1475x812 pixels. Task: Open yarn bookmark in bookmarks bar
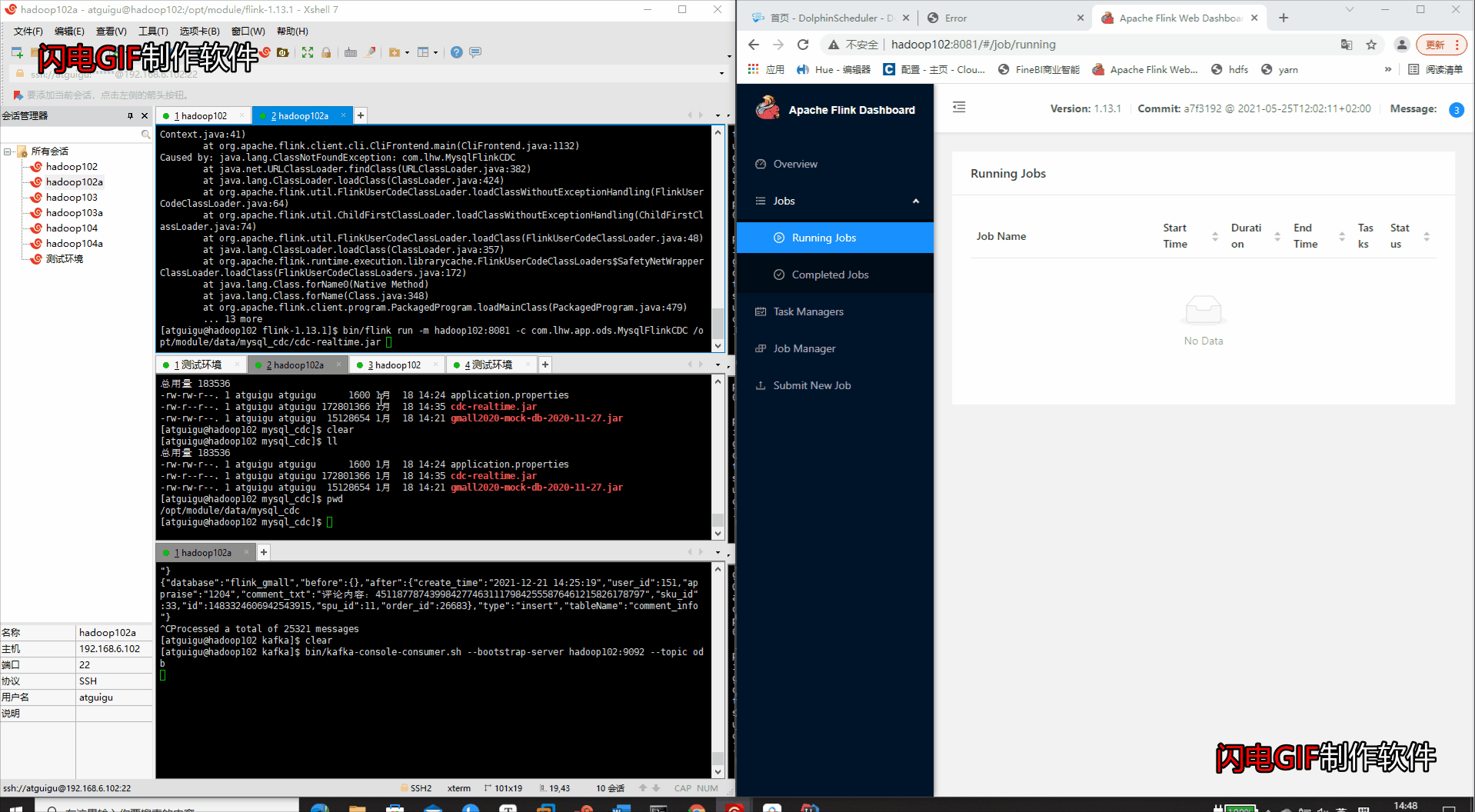1280,69
